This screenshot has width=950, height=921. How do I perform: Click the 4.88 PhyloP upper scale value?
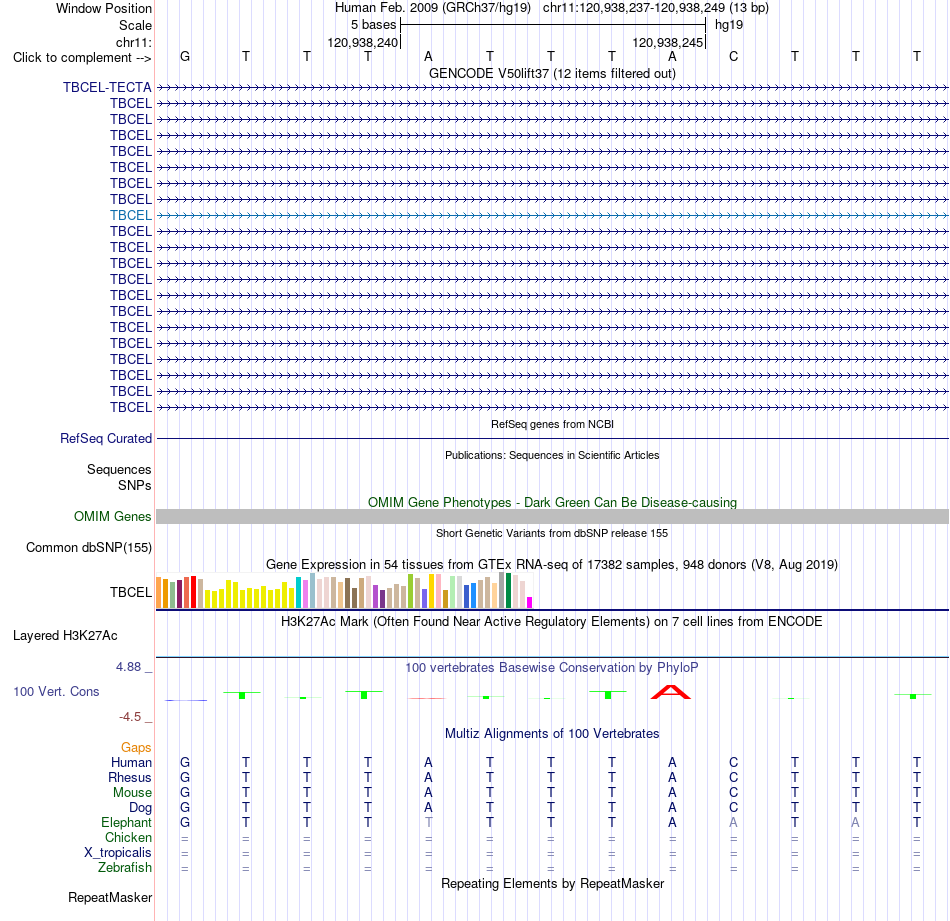tap(128, 667)
